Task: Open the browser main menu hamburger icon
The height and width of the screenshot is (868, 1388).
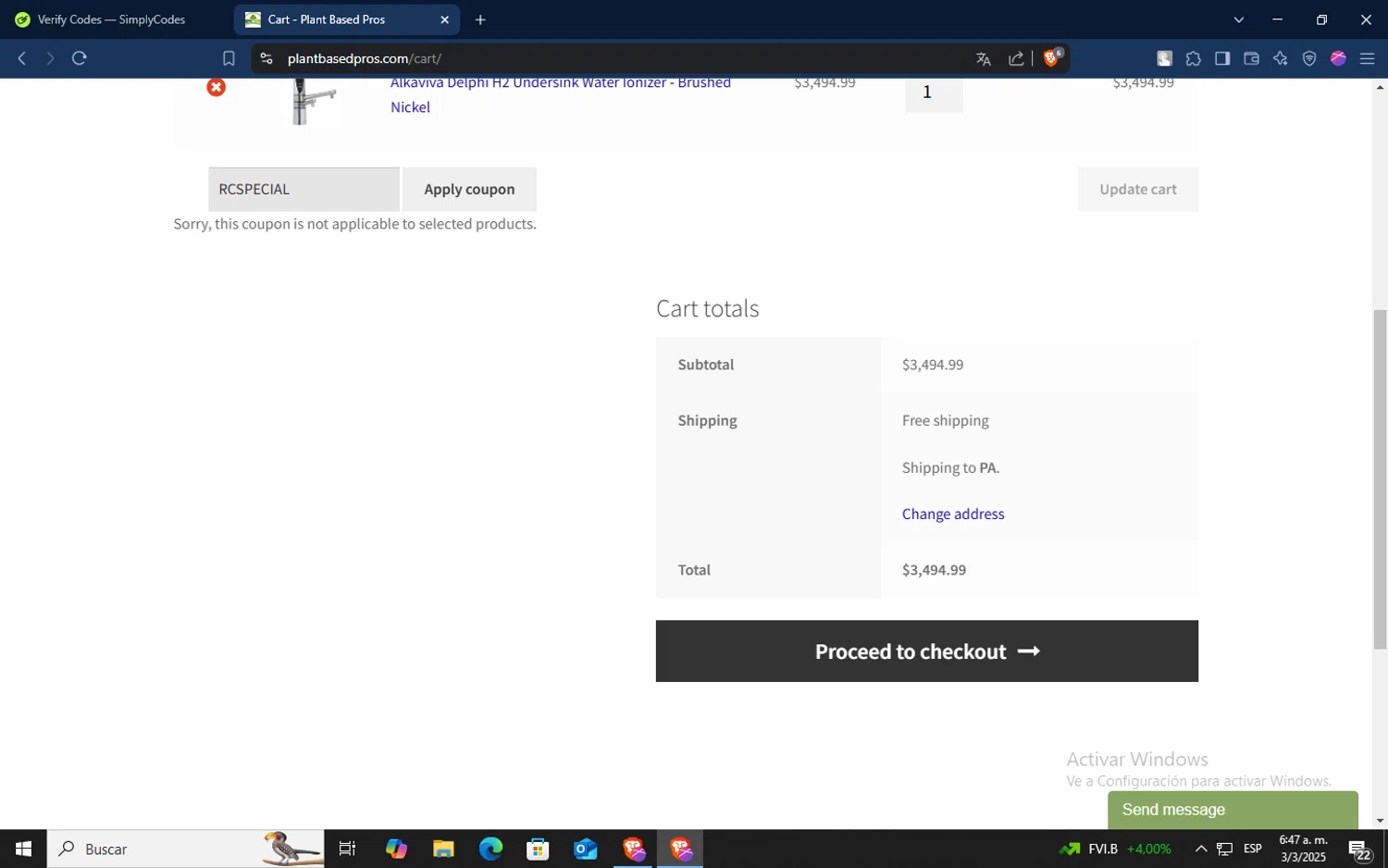Action: (1367, 58)
